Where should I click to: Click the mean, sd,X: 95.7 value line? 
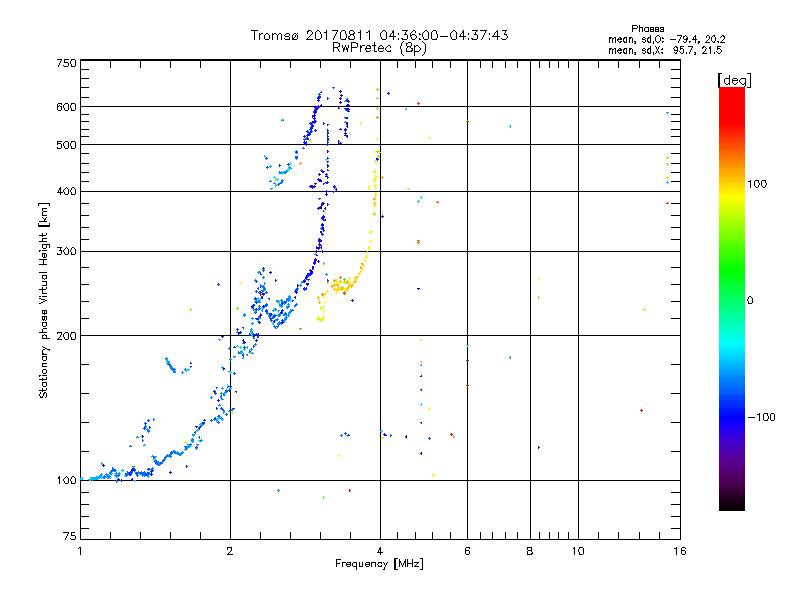click(665, 50)
